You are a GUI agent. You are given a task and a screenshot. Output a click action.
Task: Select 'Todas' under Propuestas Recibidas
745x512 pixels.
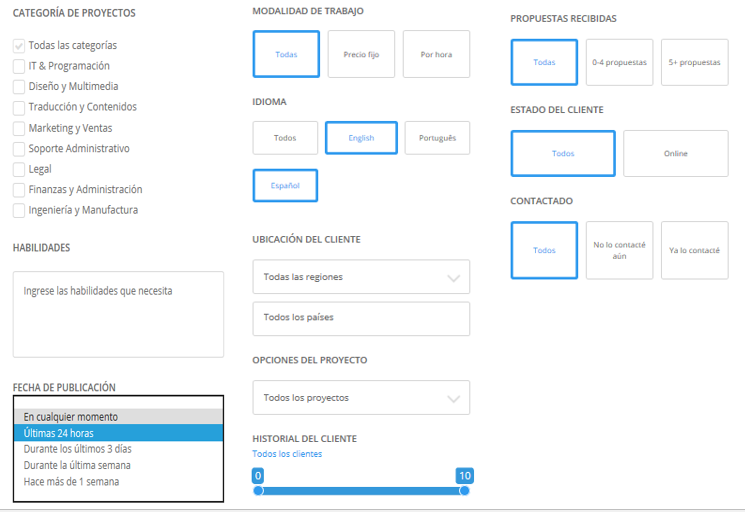[x=544, y=62]
